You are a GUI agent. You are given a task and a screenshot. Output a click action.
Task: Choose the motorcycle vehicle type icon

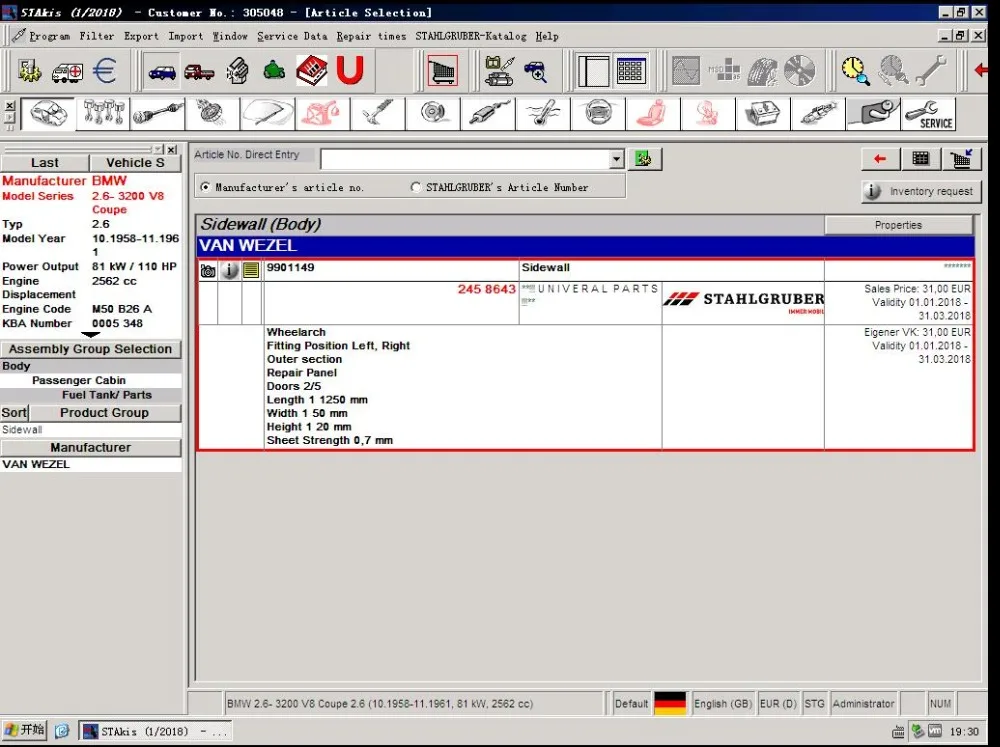(x=274, y=70)
